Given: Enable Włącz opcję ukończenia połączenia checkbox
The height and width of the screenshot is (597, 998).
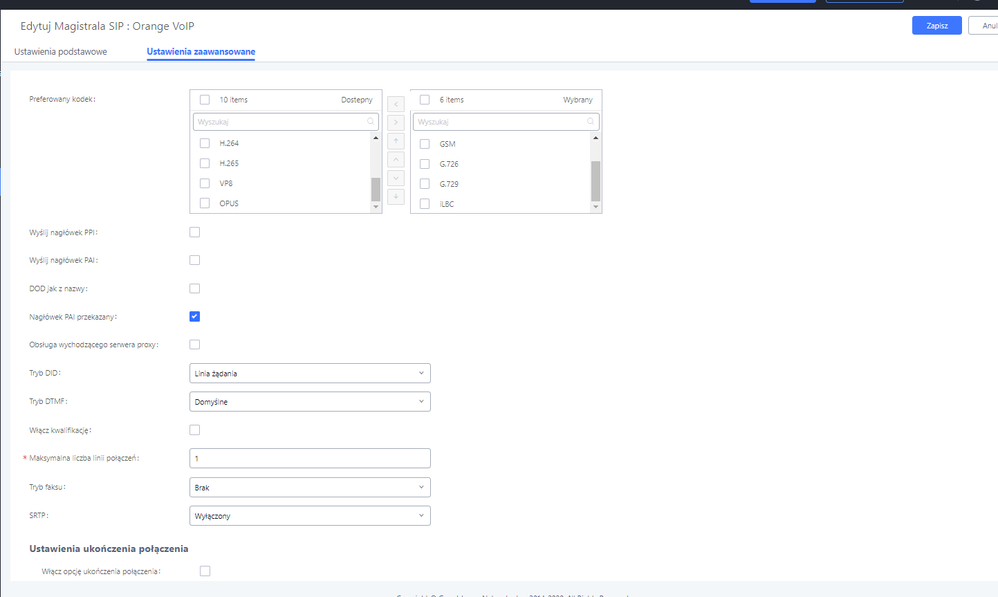Looking at the screenshot, I should click(x=205, y=571).
